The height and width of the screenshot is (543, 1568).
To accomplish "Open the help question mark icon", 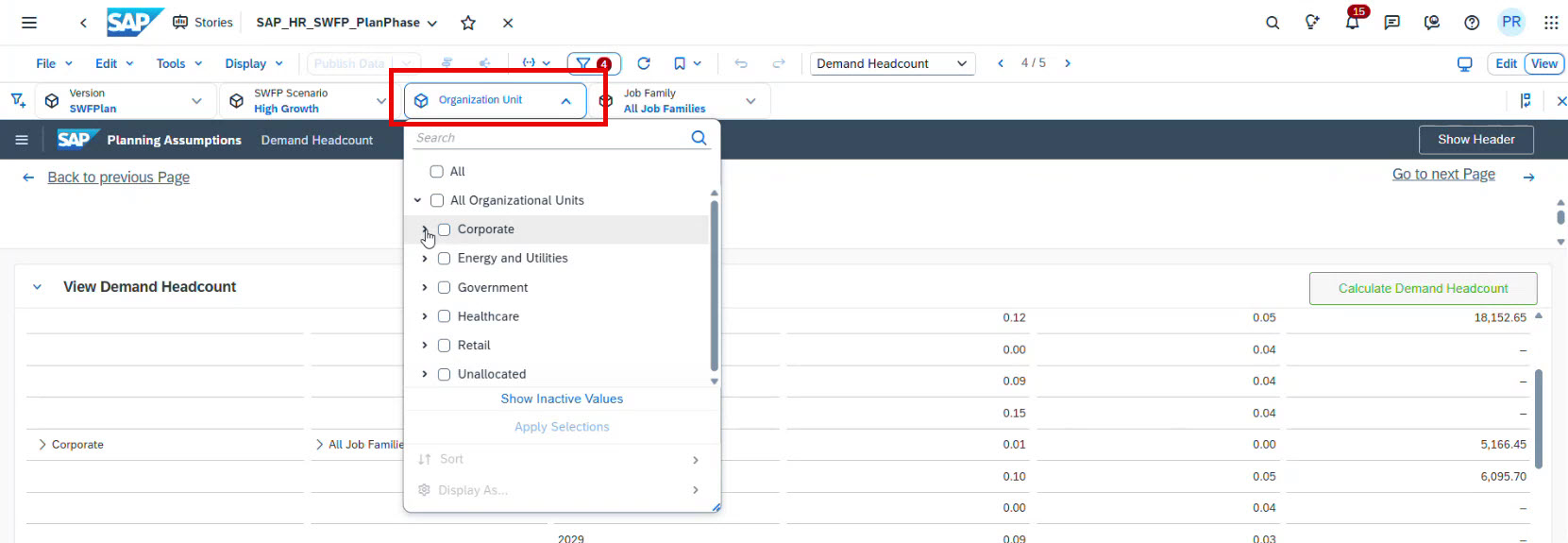I will pos(1472,23).
